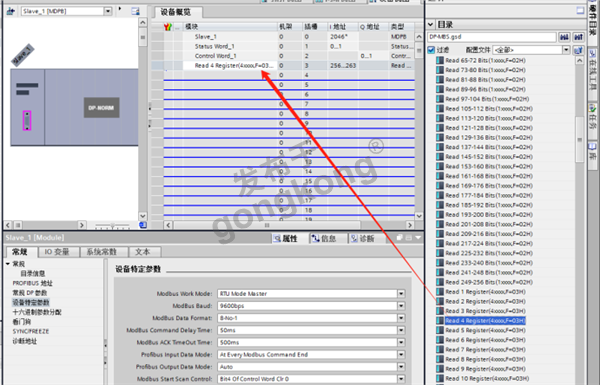The height and width of the screenshot is (385, 600).
Task: Open the Modbus Work Mode dropdown
Action: 401,294
